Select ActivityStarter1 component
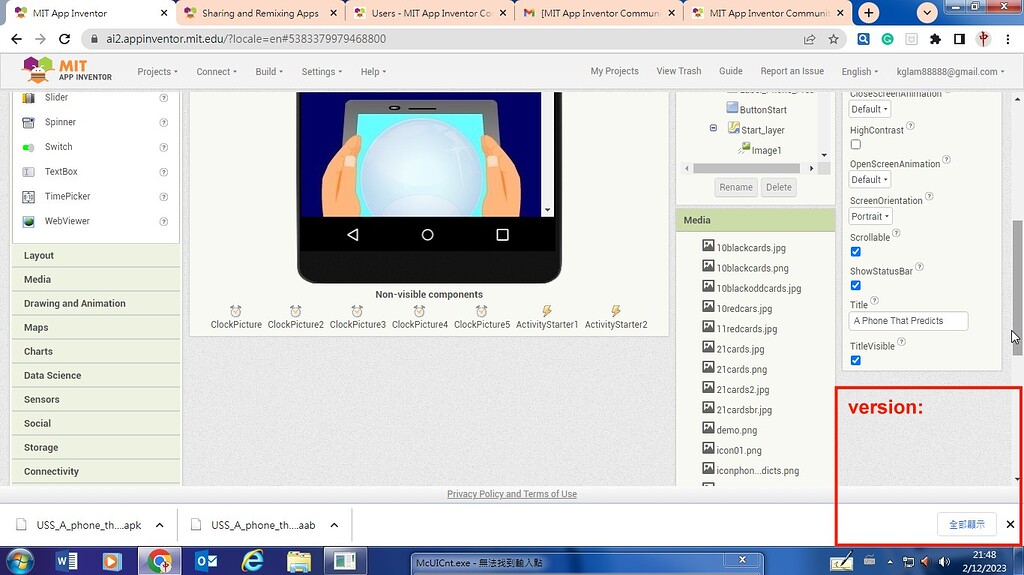1024x575 pixels. click(x=547, y=318)
